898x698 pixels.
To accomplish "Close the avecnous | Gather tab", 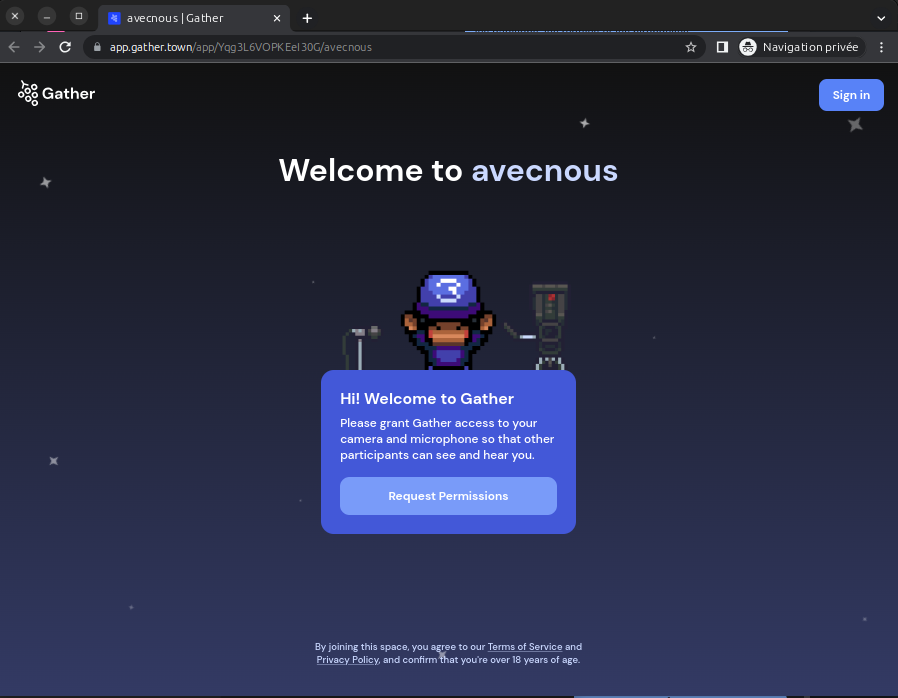I will coord(277,18).
